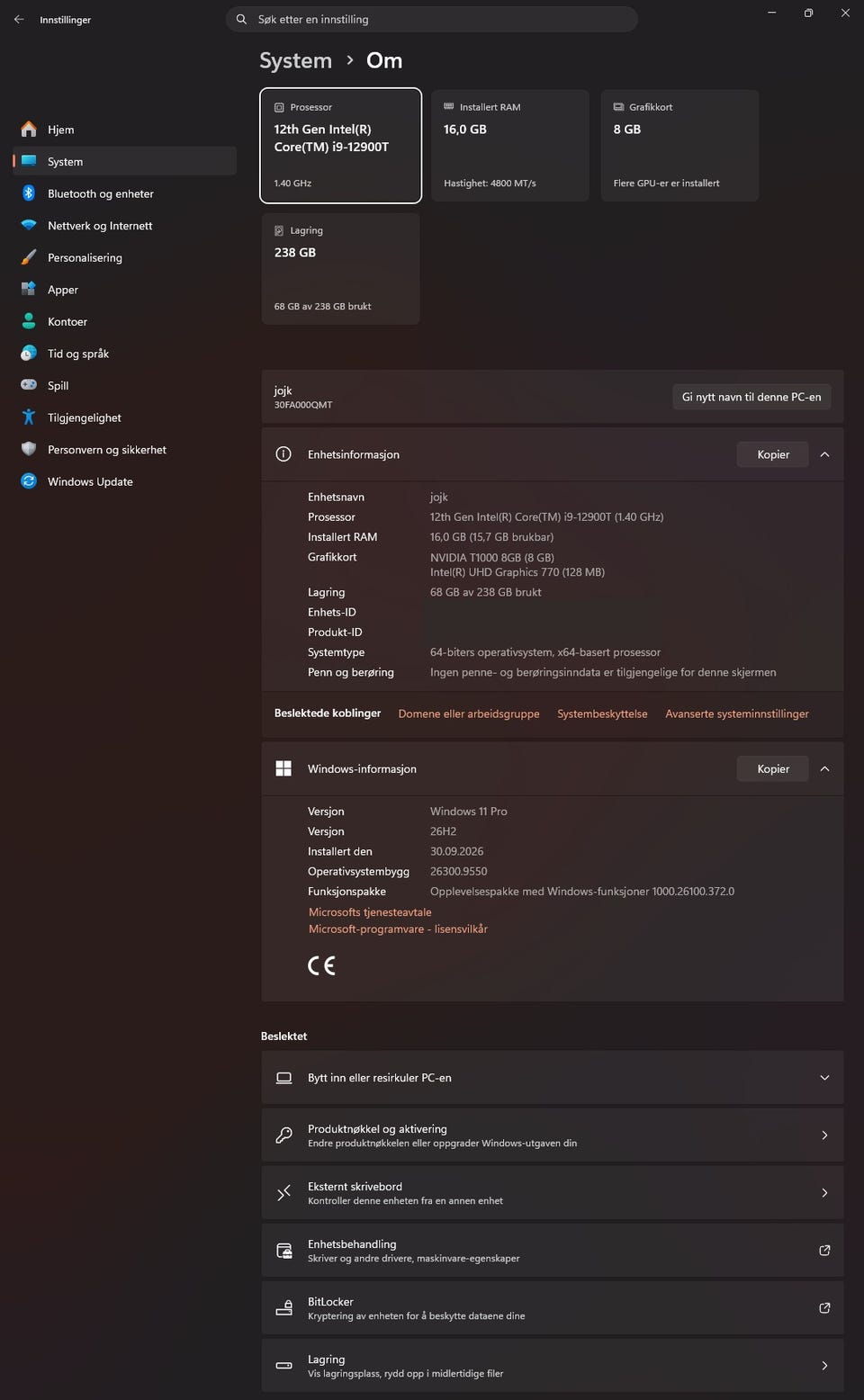Click the Bluetooth og enheter icon
Viewport: 864px width, 1400px height.
[x=29, y=193]
